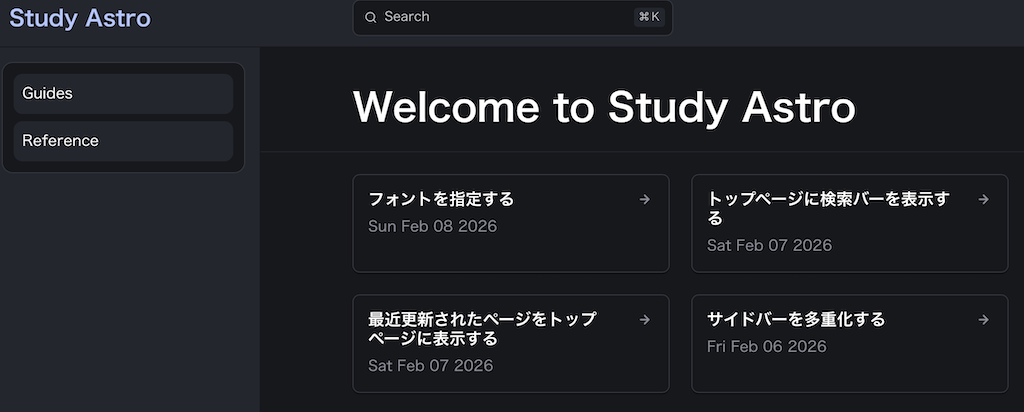
Task: Click the Sat Feb 07 2026 date under 最近更新されたページ
Action: pos(430,365)
